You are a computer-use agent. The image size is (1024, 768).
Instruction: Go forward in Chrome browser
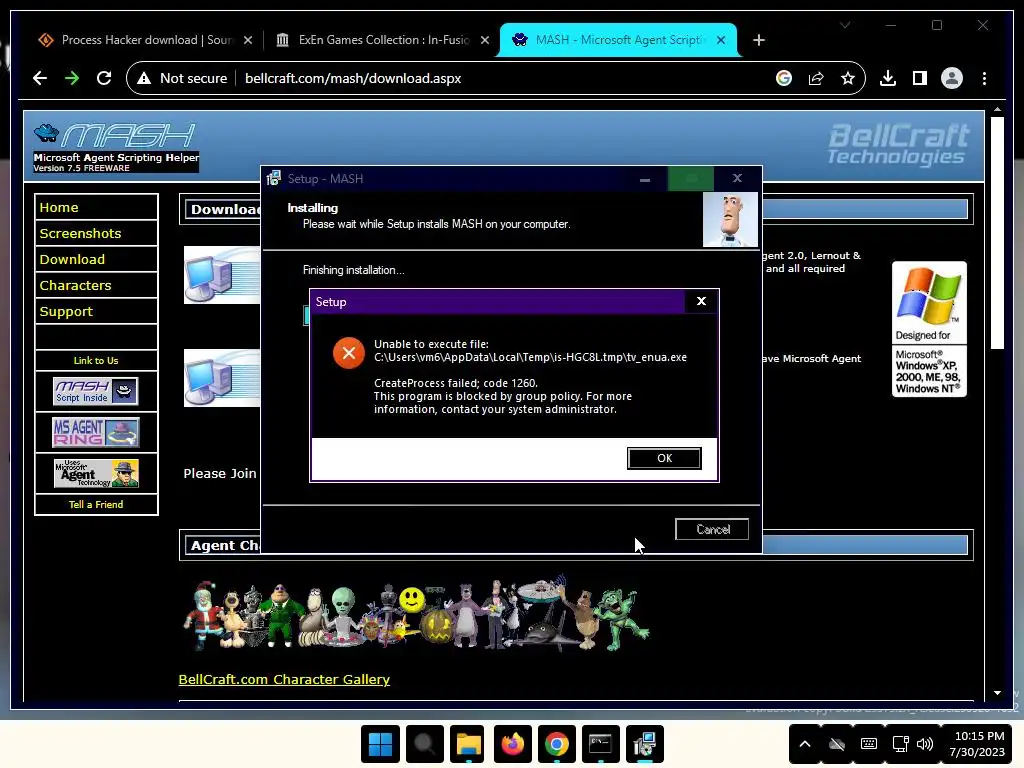72,78
